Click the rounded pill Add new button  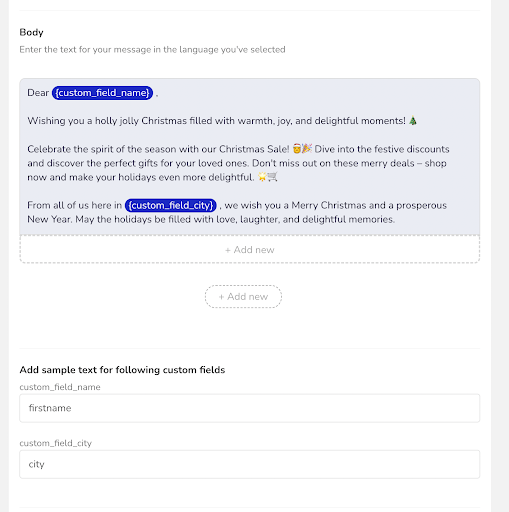[x=243, y=296]
